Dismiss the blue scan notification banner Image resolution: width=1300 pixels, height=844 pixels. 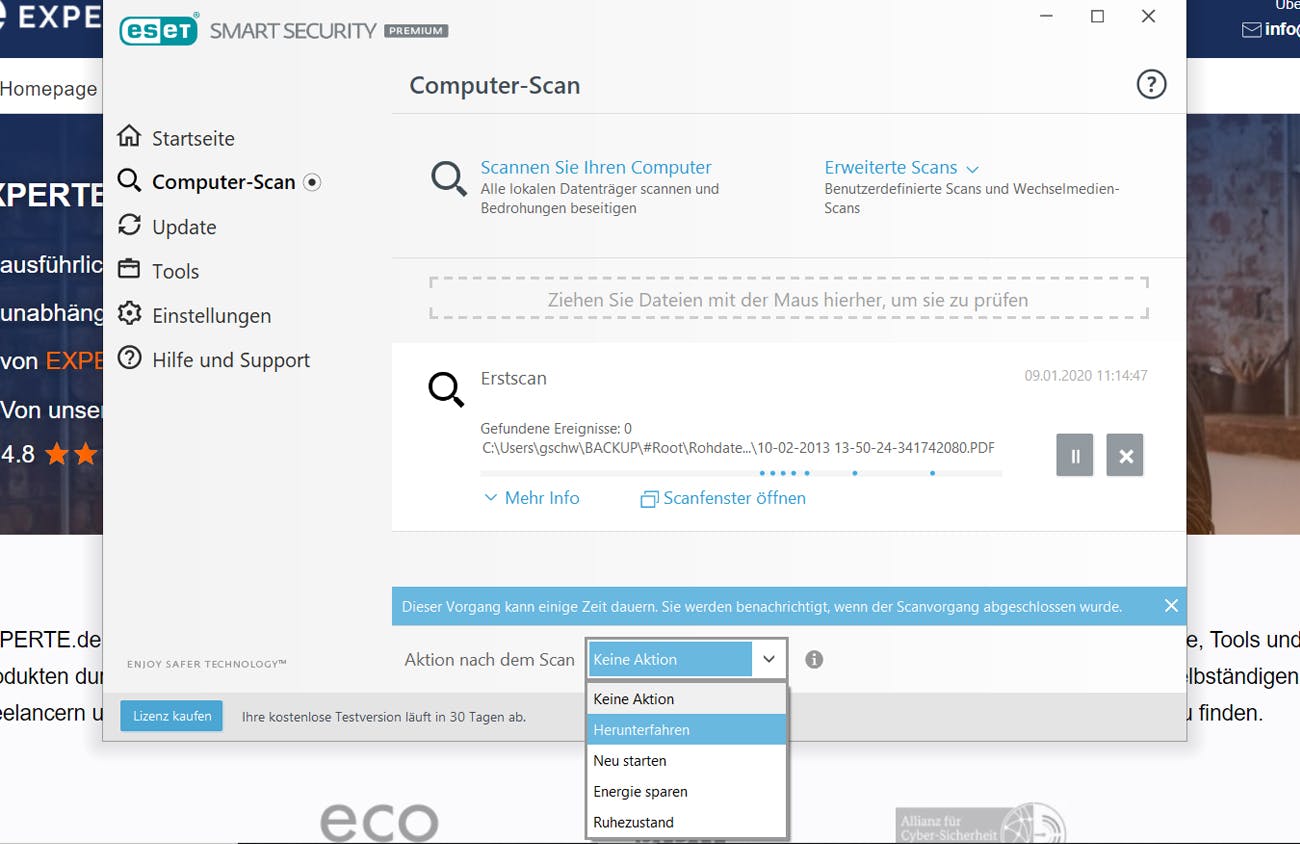1171,606
